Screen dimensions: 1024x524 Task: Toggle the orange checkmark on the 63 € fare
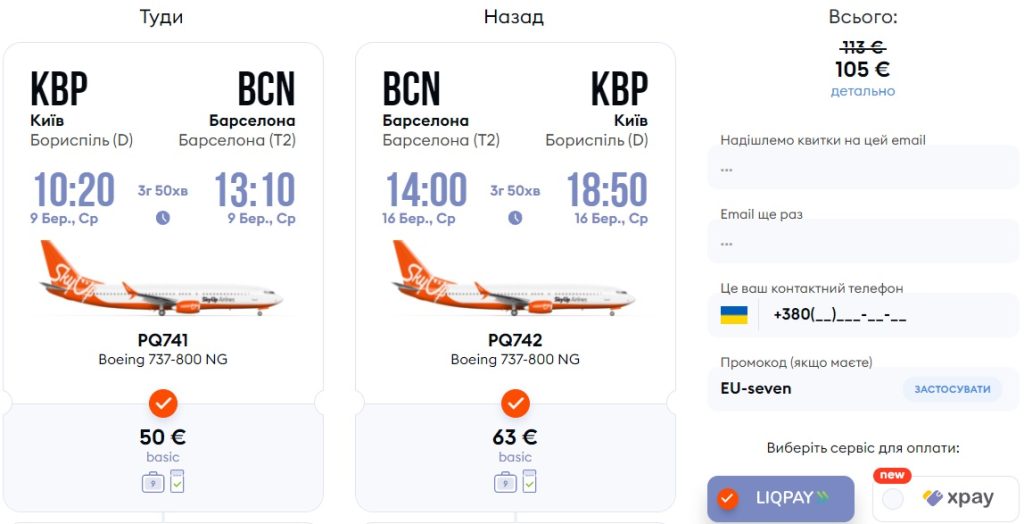point(515,403)
